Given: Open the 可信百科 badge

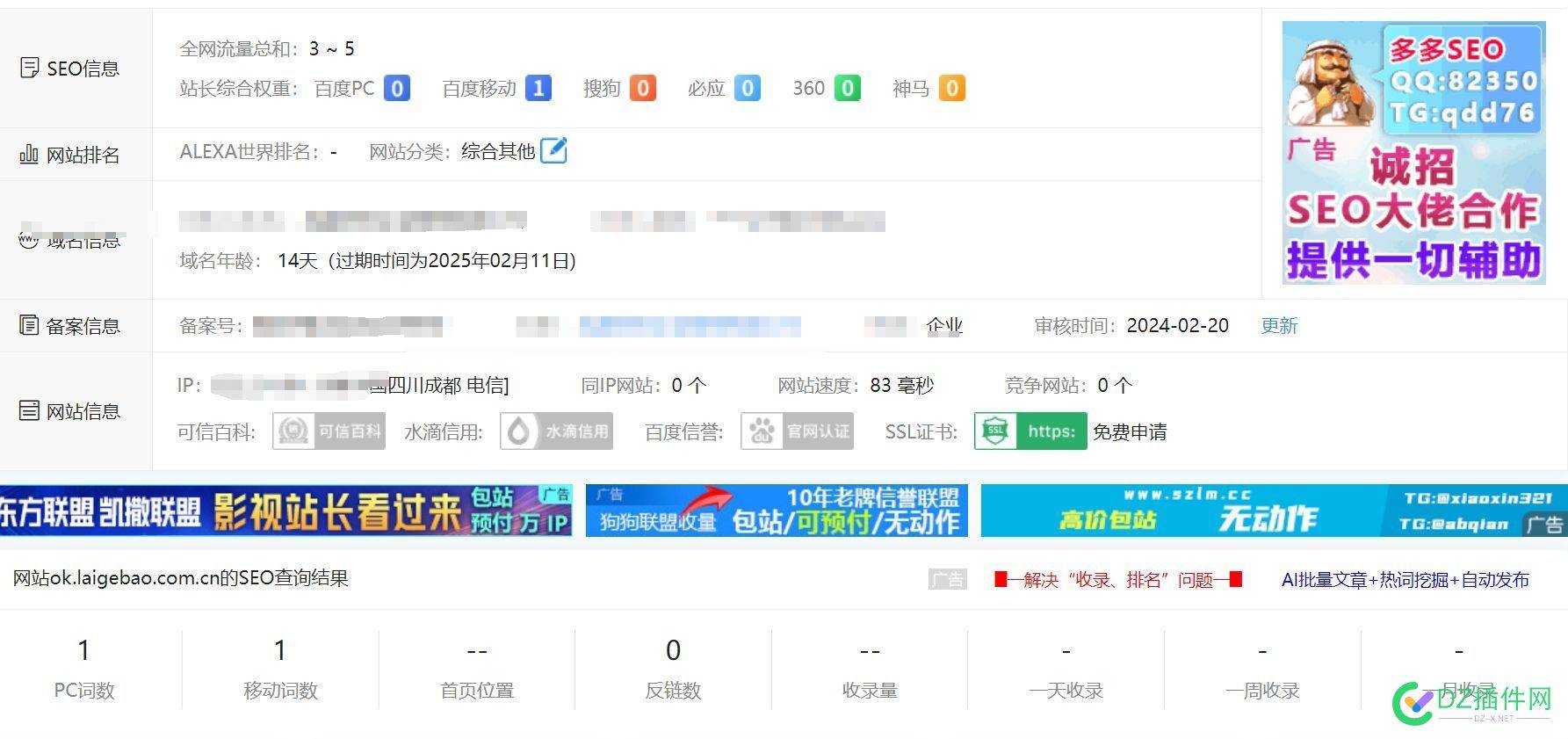Looking at the screenshot, I should tap(329, 431).
